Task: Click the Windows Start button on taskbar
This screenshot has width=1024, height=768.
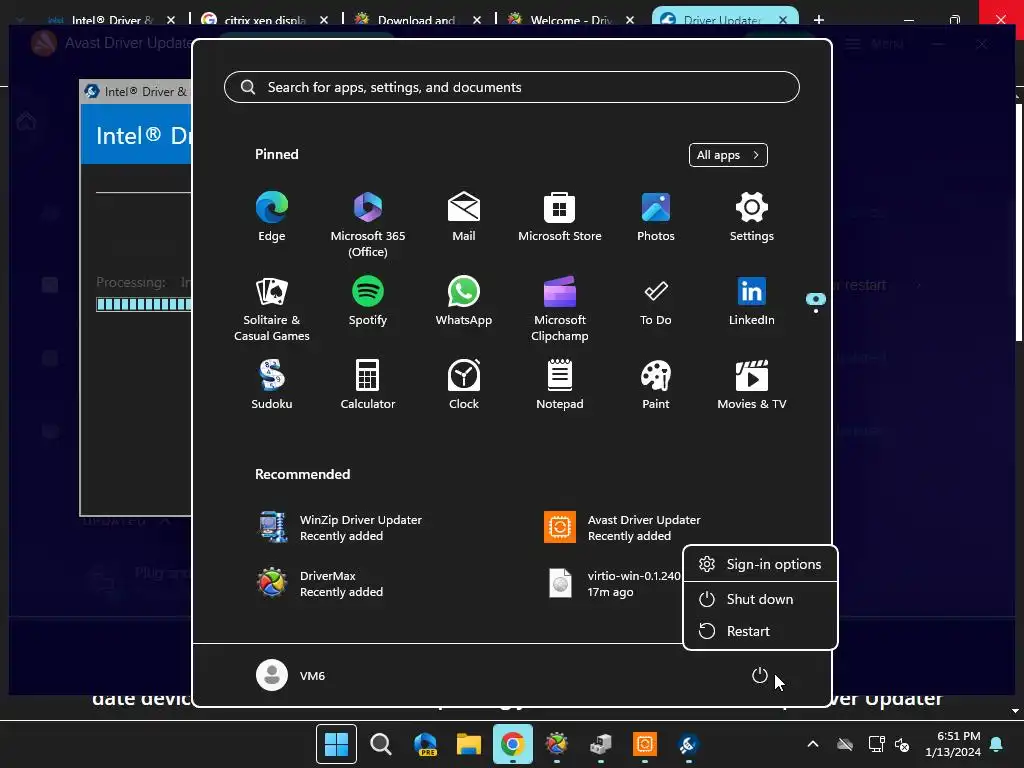Action: [336, 744]
